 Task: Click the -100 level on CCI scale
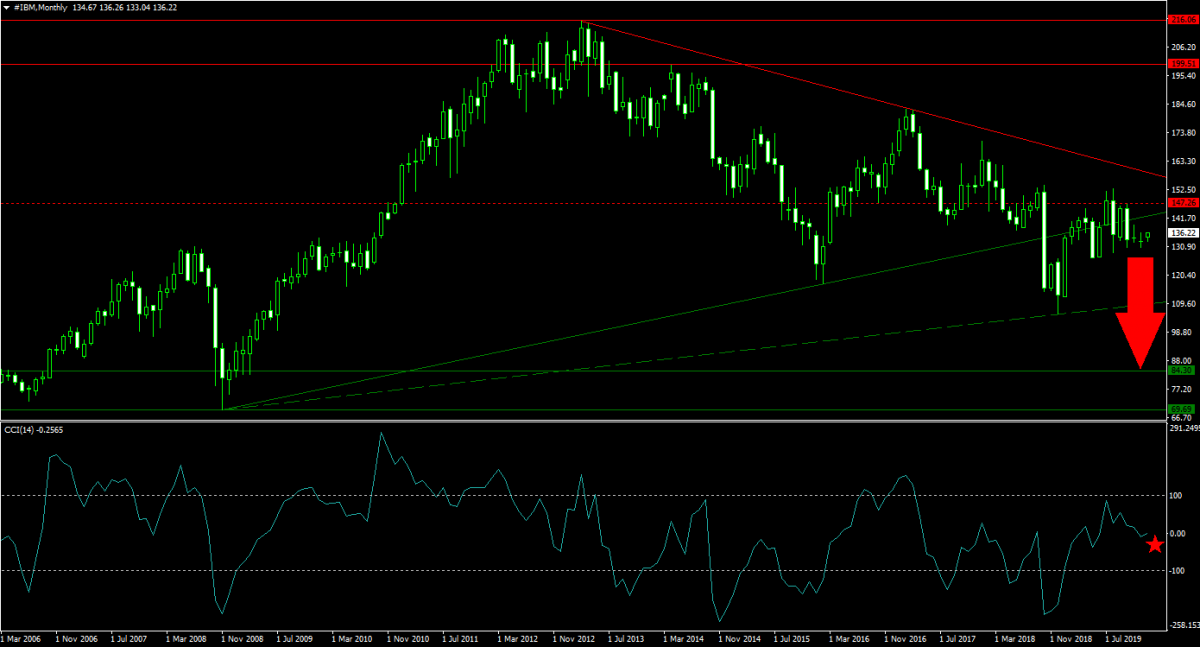click(x=1178, y=571)
